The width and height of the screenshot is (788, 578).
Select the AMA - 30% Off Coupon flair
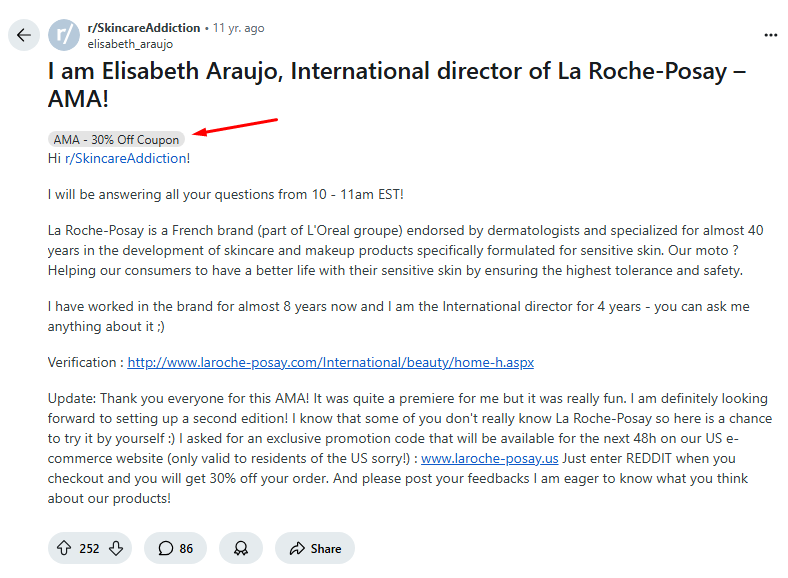(116, 139)
